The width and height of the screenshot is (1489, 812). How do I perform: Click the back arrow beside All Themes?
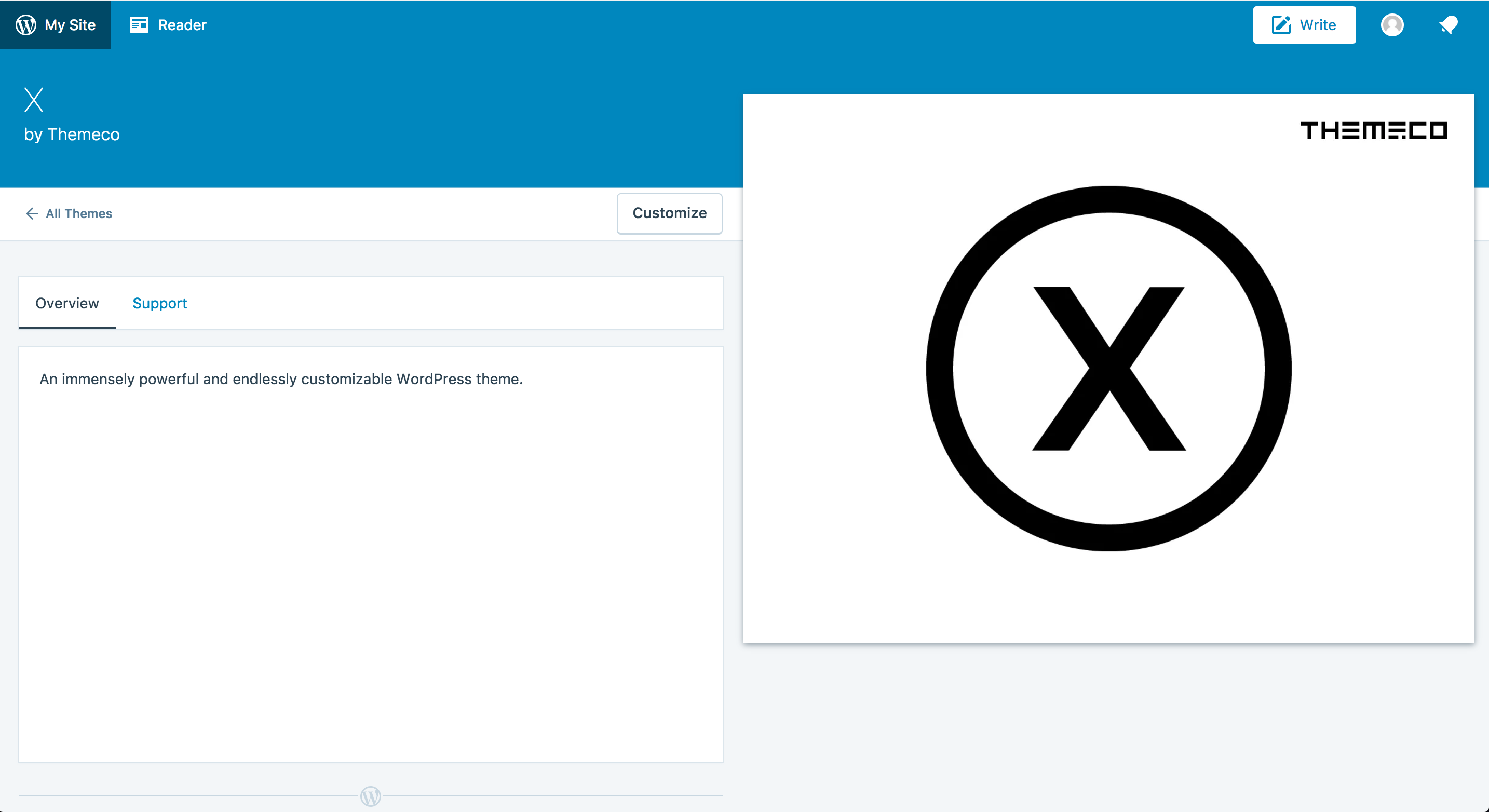click(x=33, y=213)
